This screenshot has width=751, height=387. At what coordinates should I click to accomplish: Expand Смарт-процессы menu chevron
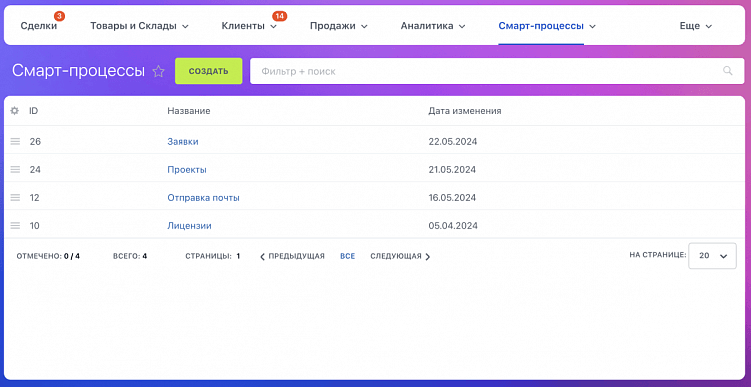pyautogui.click(x=592, y=26)
